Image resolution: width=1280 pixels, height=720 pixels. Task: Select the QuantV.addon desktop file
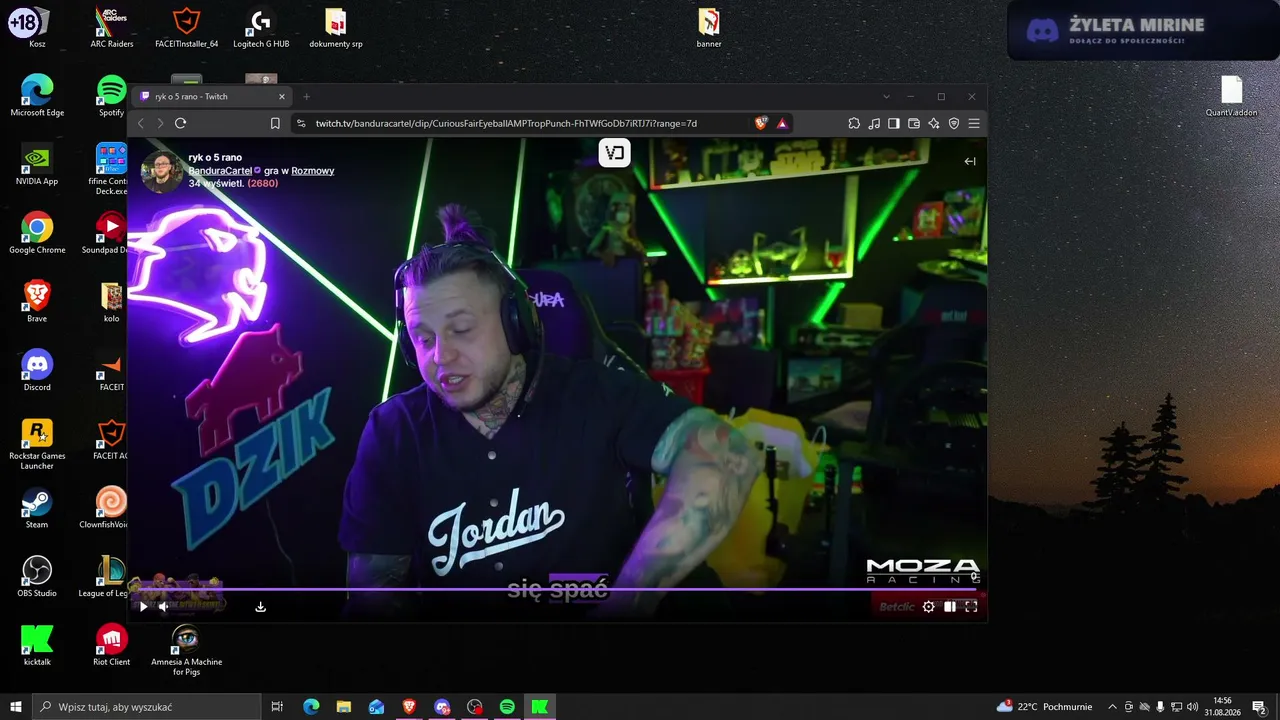(1231, 96)
